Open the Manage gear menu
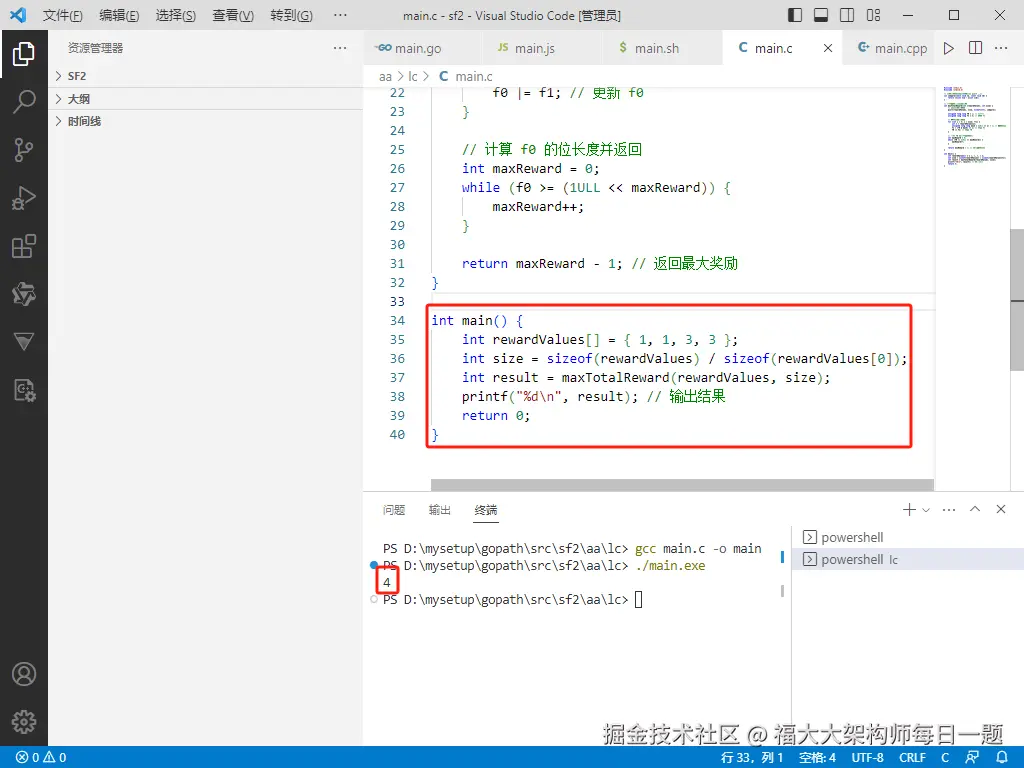This screenshot has width=1024, height=768. point(24,722)
